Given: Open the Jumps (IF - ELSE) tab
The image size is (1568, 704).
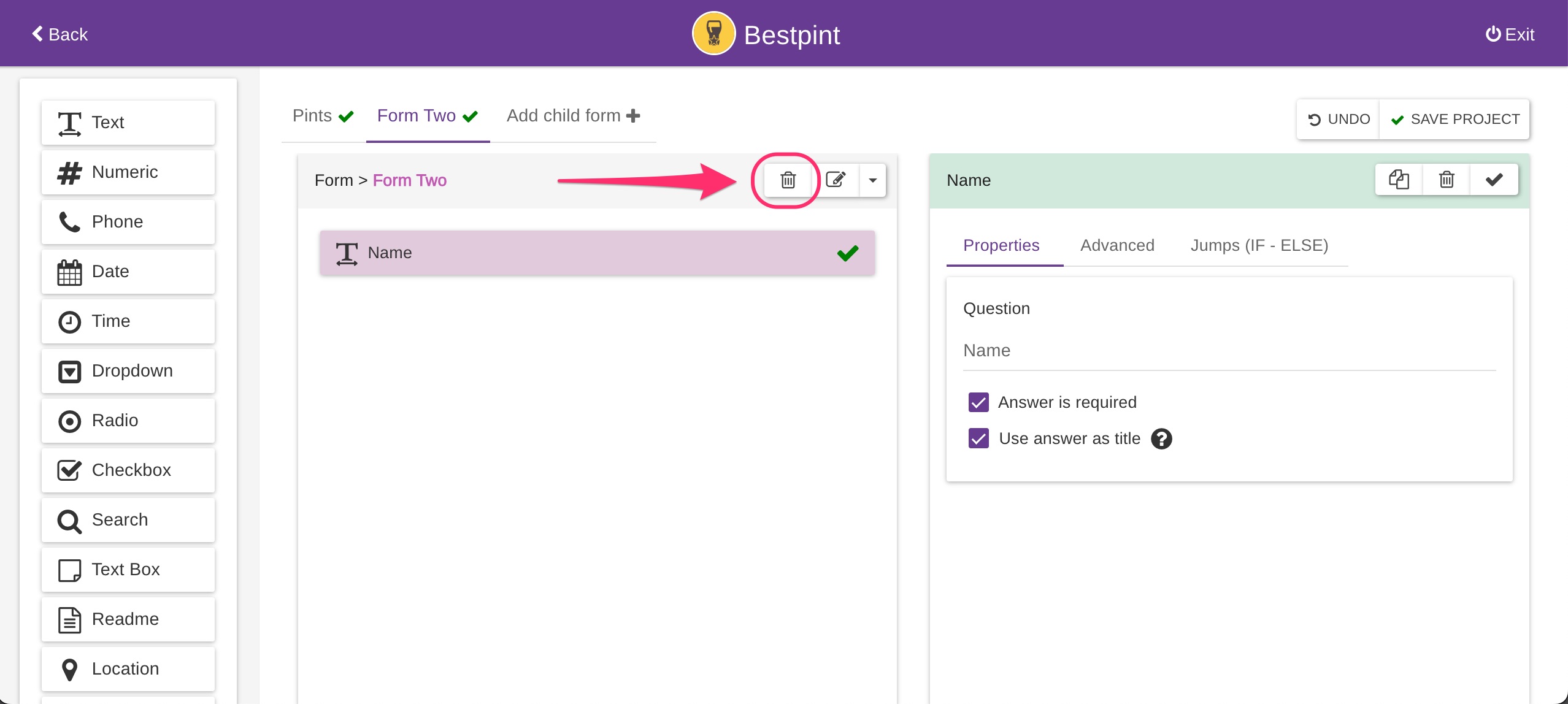Looking at the screenshot, I should (x=1259, y=245).
